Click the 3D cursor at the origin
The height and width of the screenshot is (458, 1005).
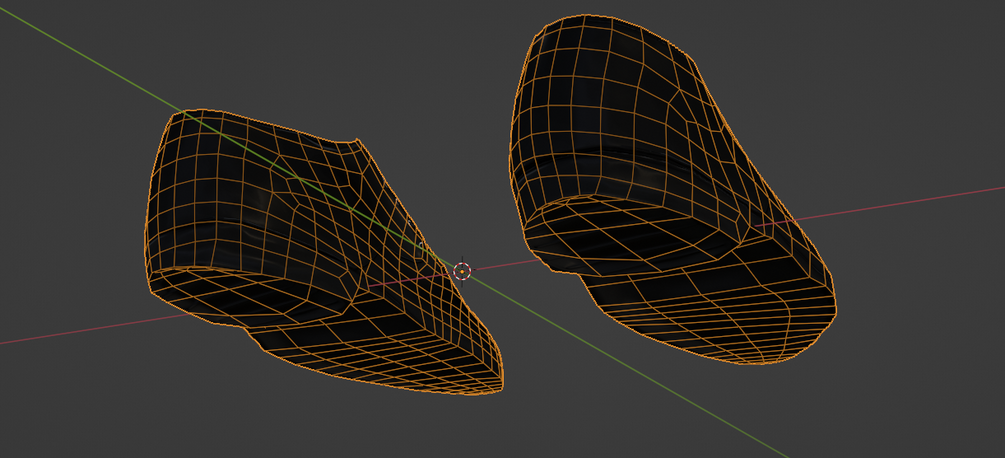[462, 271]
